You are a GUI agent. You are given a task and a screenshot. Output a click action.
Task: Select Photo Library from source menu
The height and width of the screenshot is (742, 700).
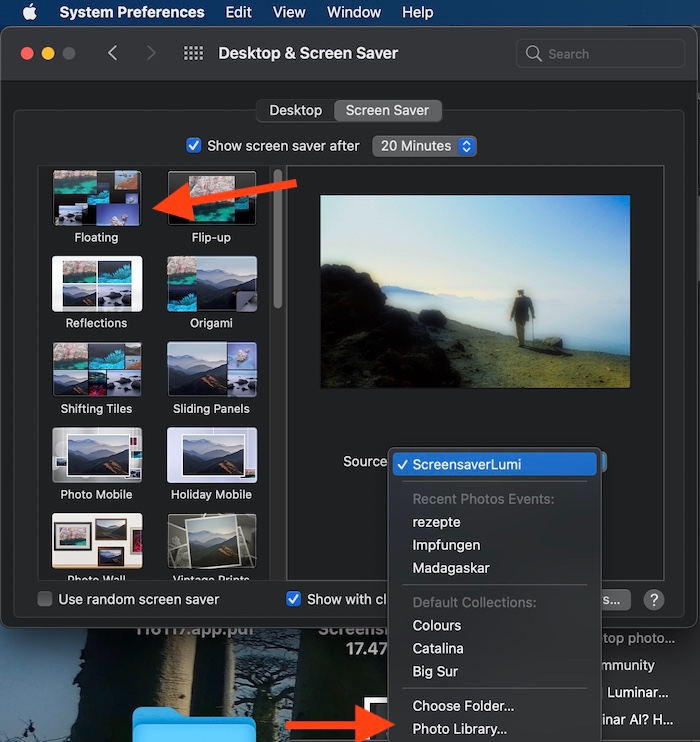(459, 729)
